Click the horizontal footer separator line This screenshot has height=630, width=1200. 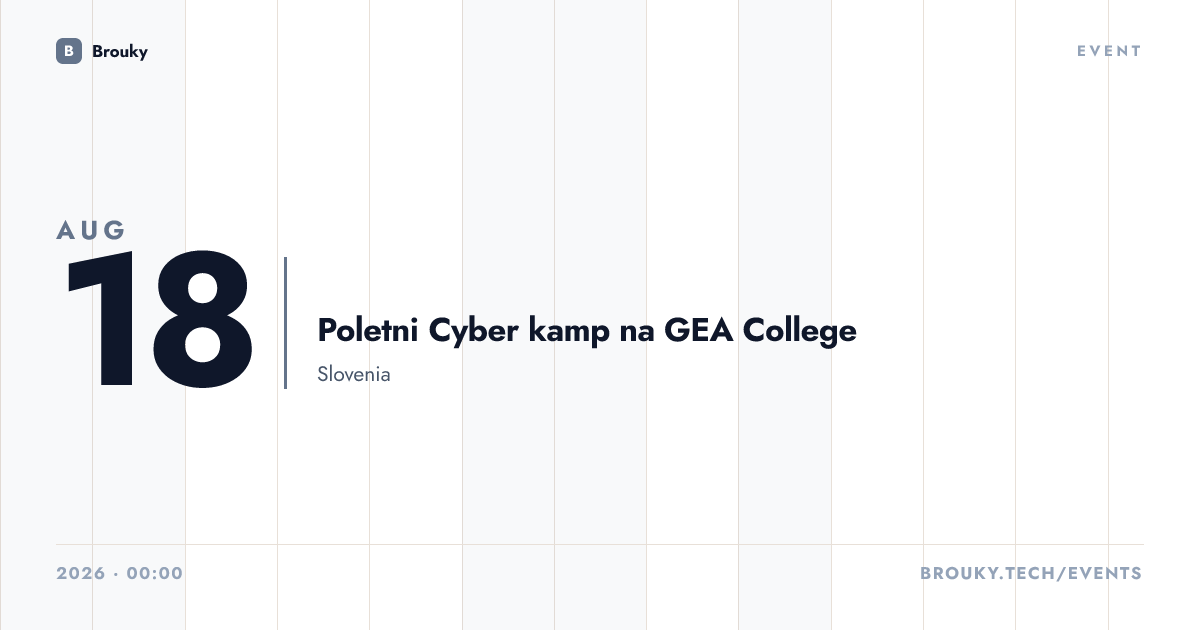coord(600,545)
